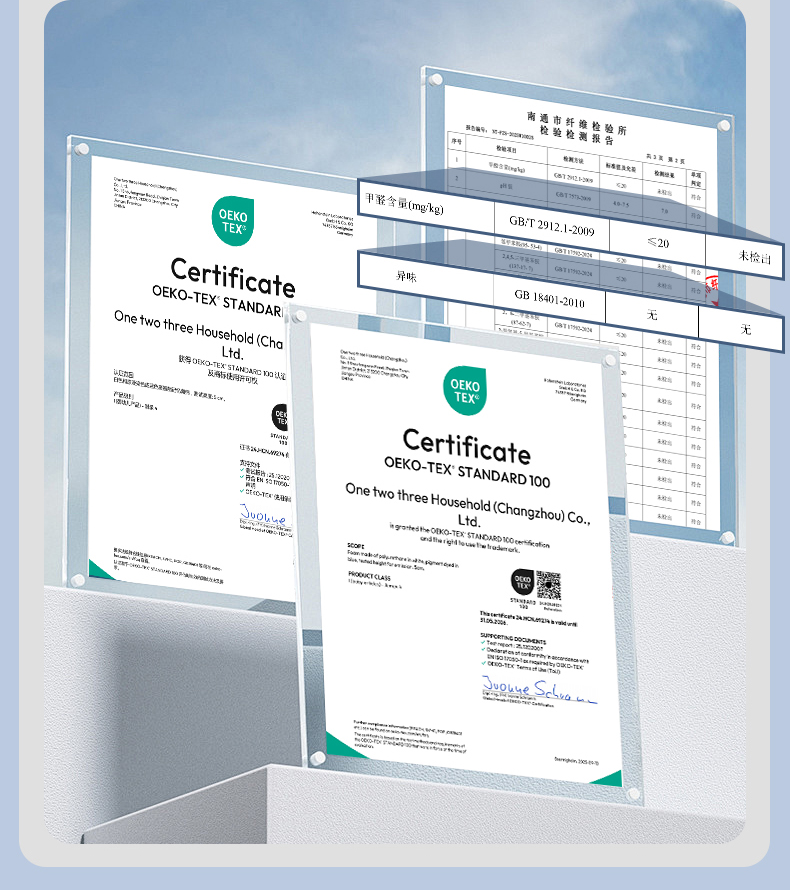Click the partly hidden company name on the rear certificate

click(199, 335)
